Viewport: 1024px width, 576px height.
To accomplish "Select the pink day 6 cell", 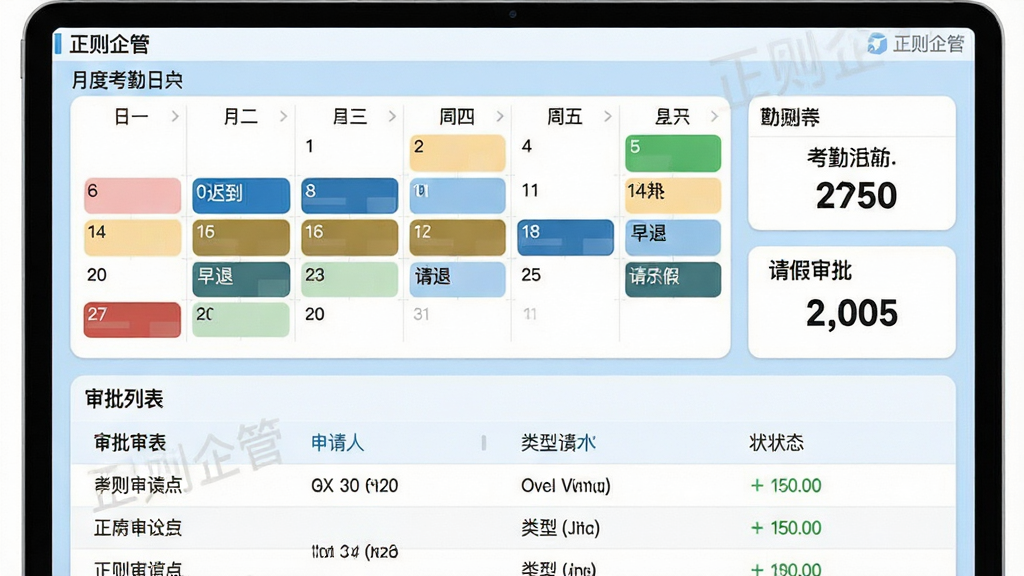I will point(133,195).
